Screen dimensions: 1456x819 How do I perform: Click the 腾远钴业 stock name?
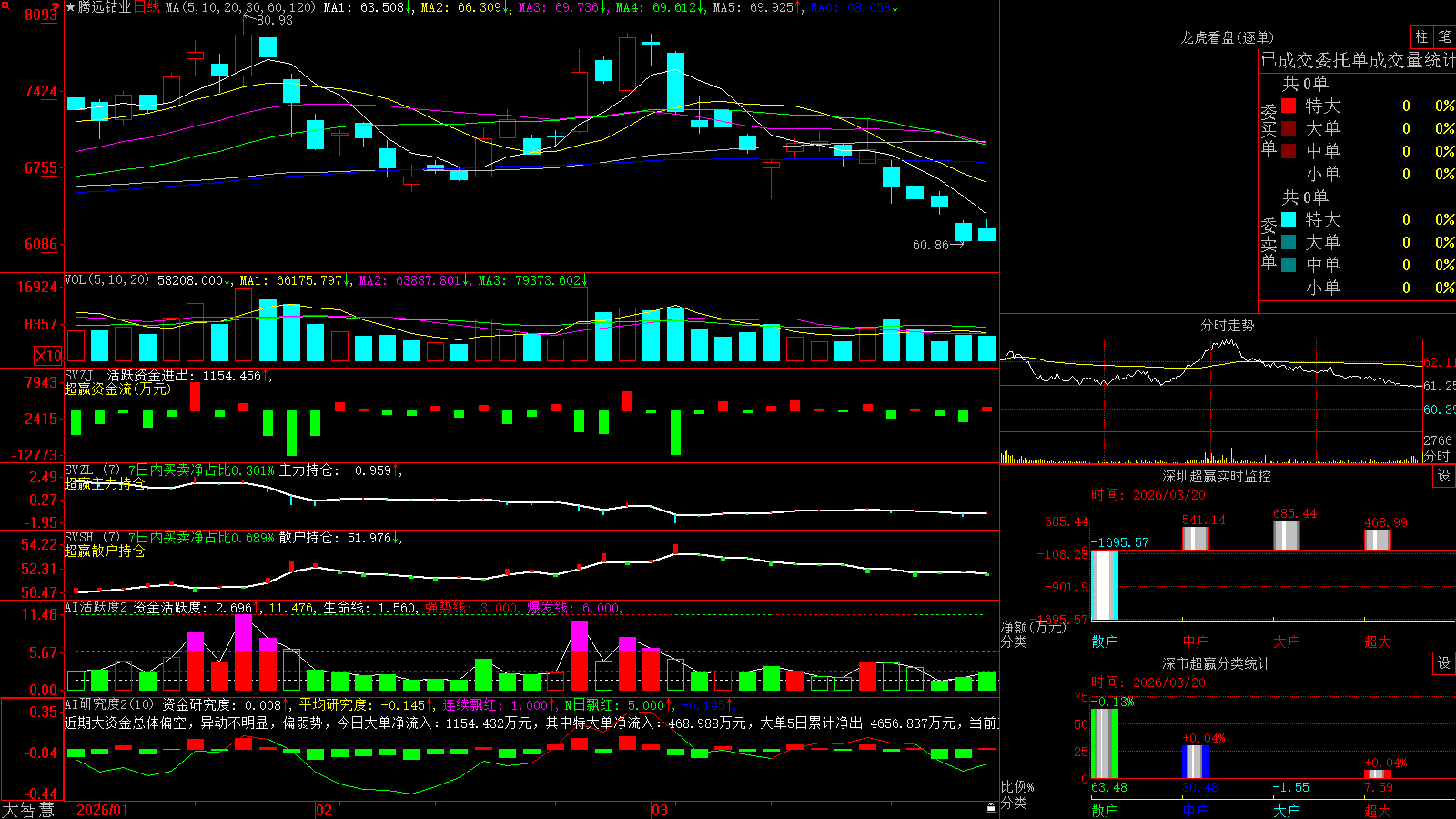coord(105,7)
